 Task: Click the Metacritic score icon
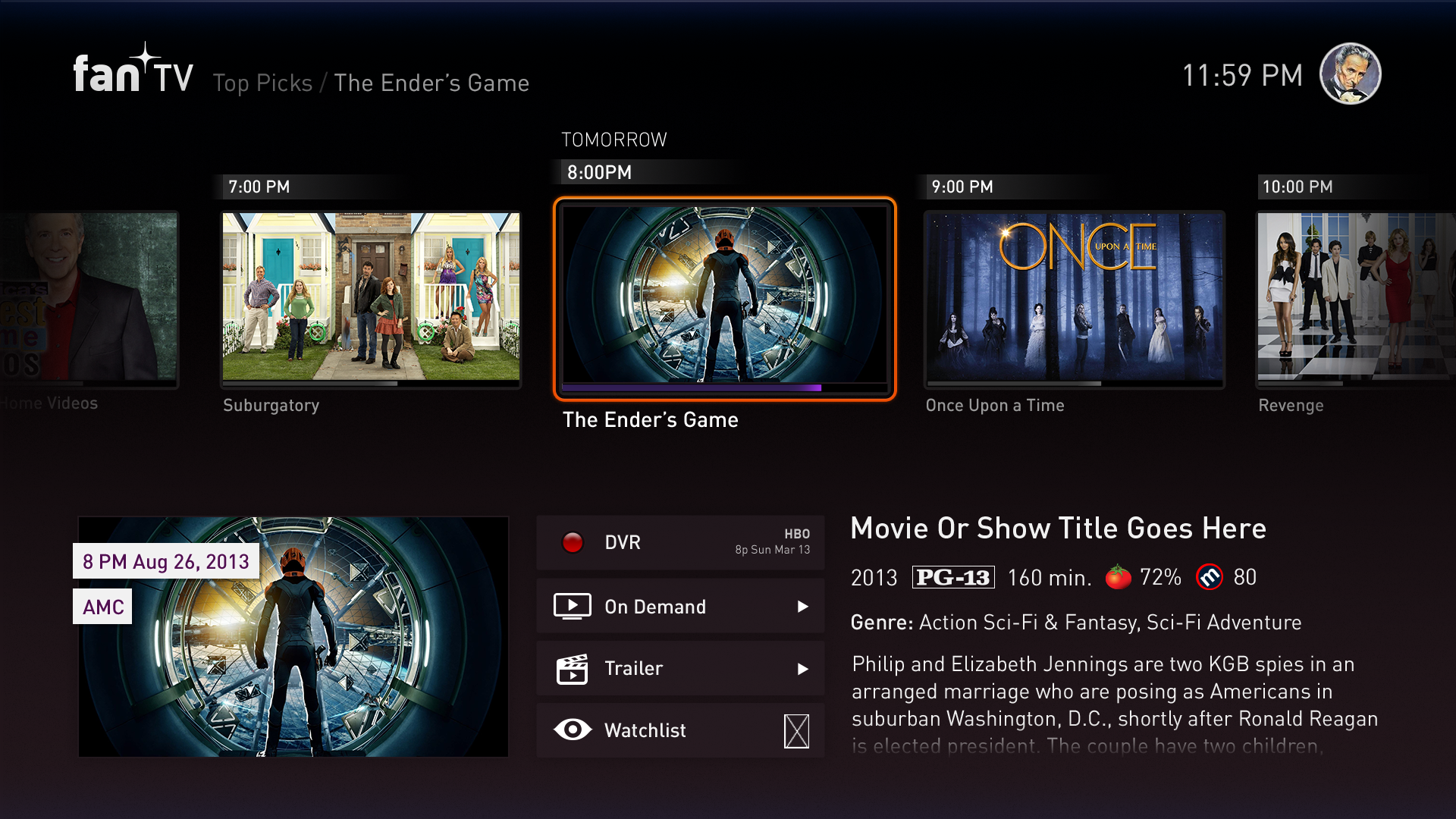tap(1210, 577)
